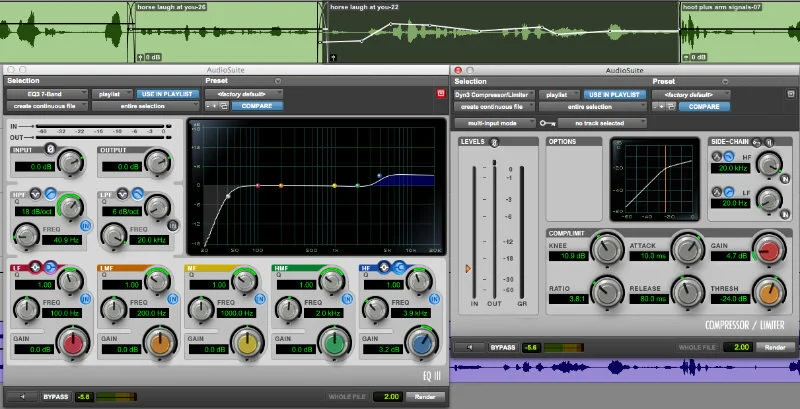Select the HPF notch filter type icon
Screen dimensions: 800x409
(36, 194)
